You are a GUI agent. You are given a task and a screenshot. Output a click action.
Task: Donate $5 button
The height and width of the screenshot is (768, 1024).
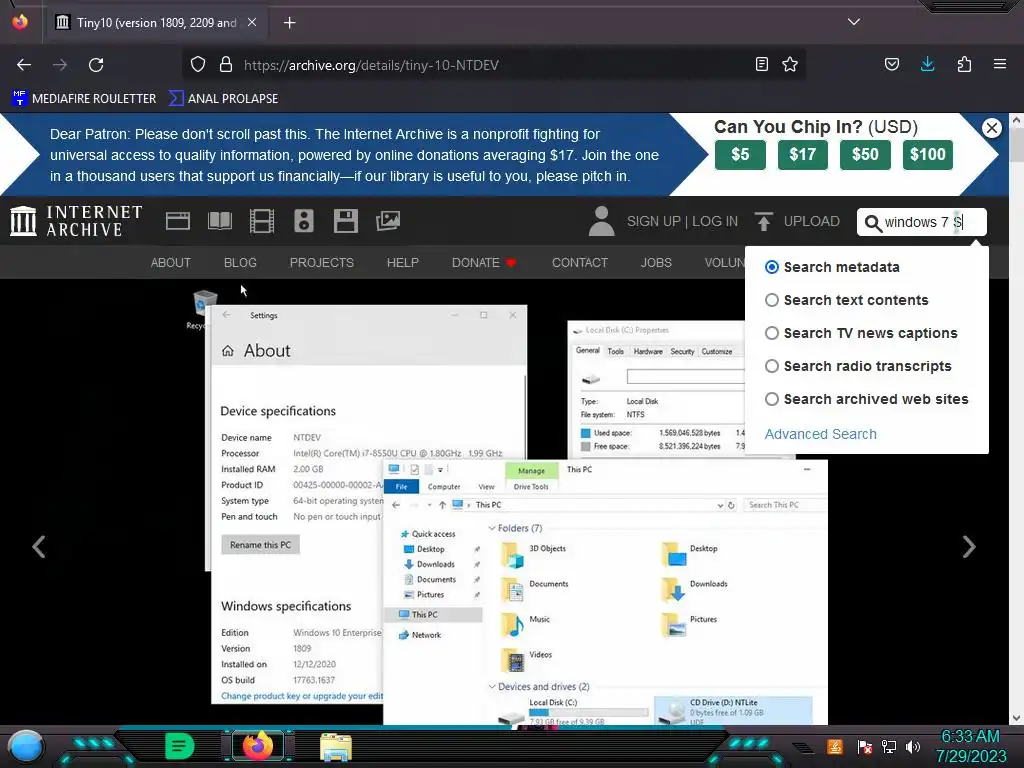click(x=740, y=155)
